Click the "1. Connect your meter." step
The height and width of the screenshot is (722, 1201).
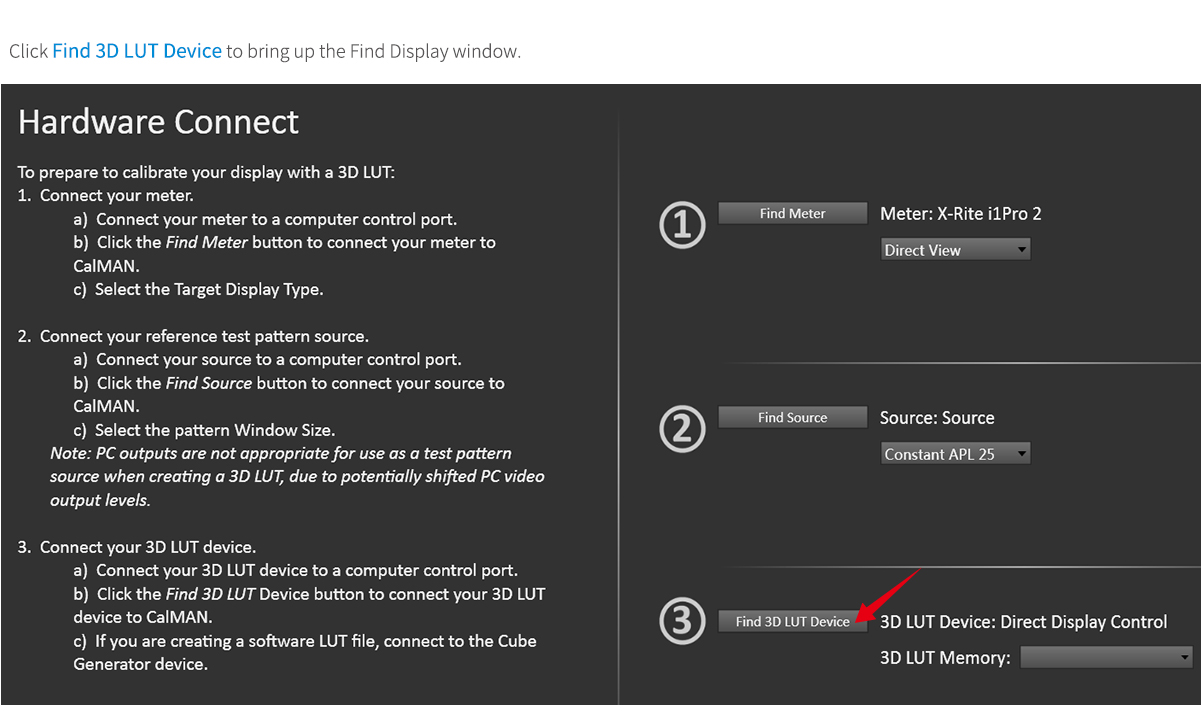(x=106, y=195)
